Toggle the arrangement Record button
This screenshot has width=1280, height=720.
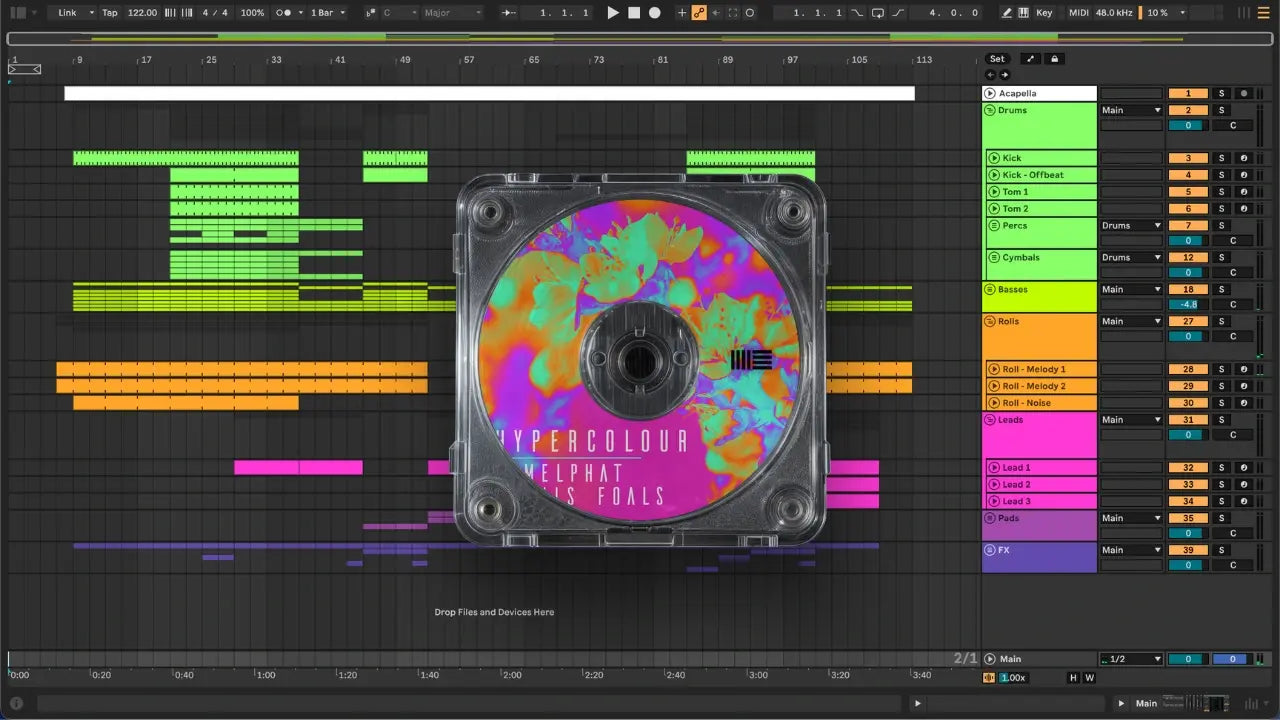(655, 13)
